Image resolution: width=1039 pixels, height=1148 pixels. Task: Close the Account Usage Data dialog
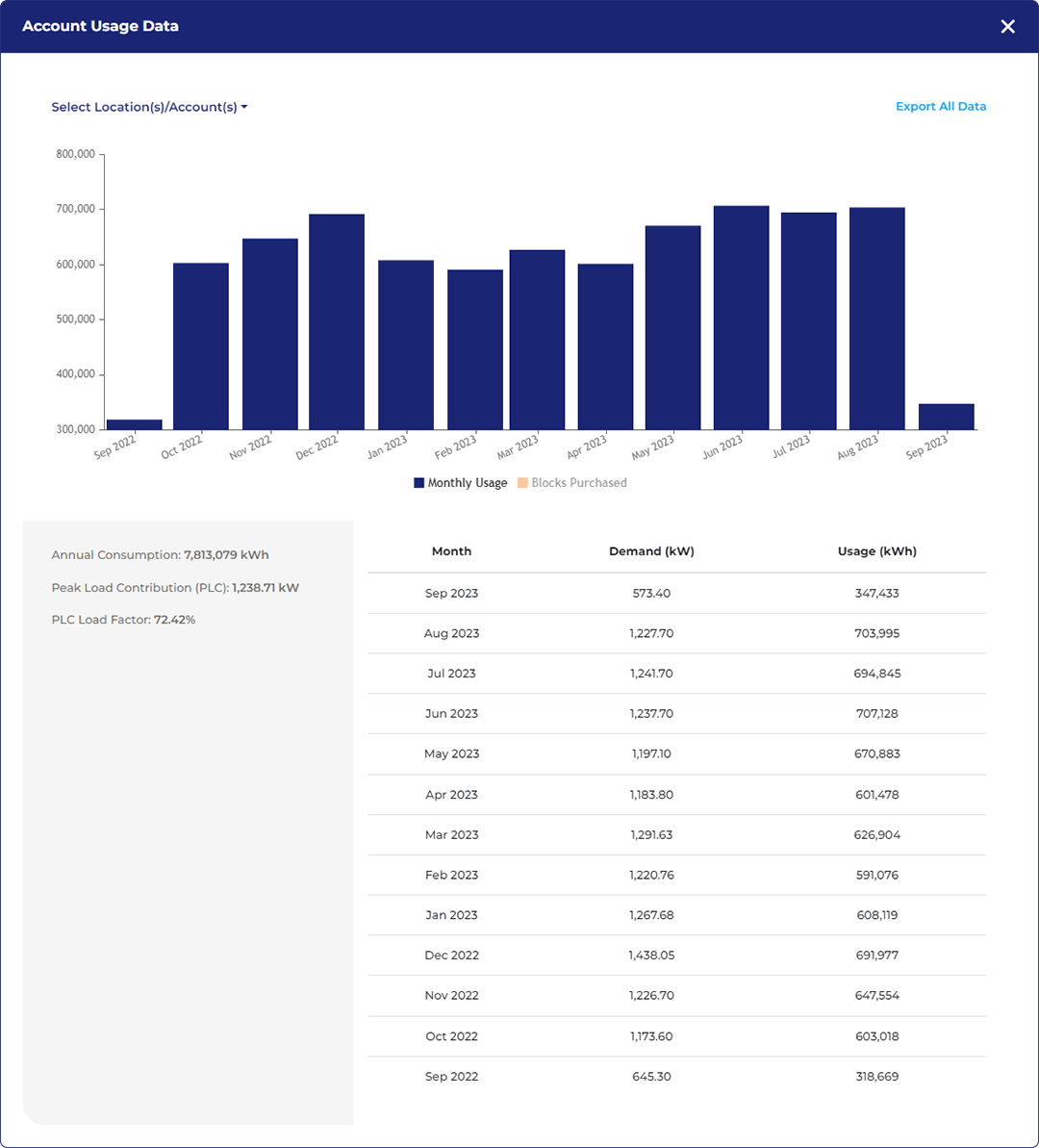coord(1007,27)
